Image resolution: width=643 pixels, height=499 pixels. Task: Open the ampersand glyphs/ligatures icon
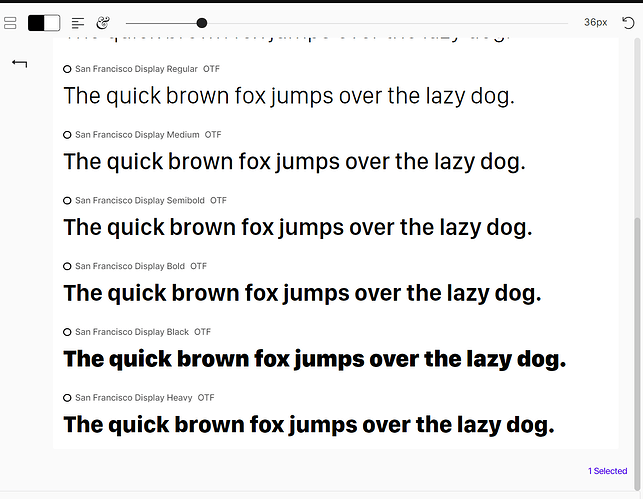[103, 23]
